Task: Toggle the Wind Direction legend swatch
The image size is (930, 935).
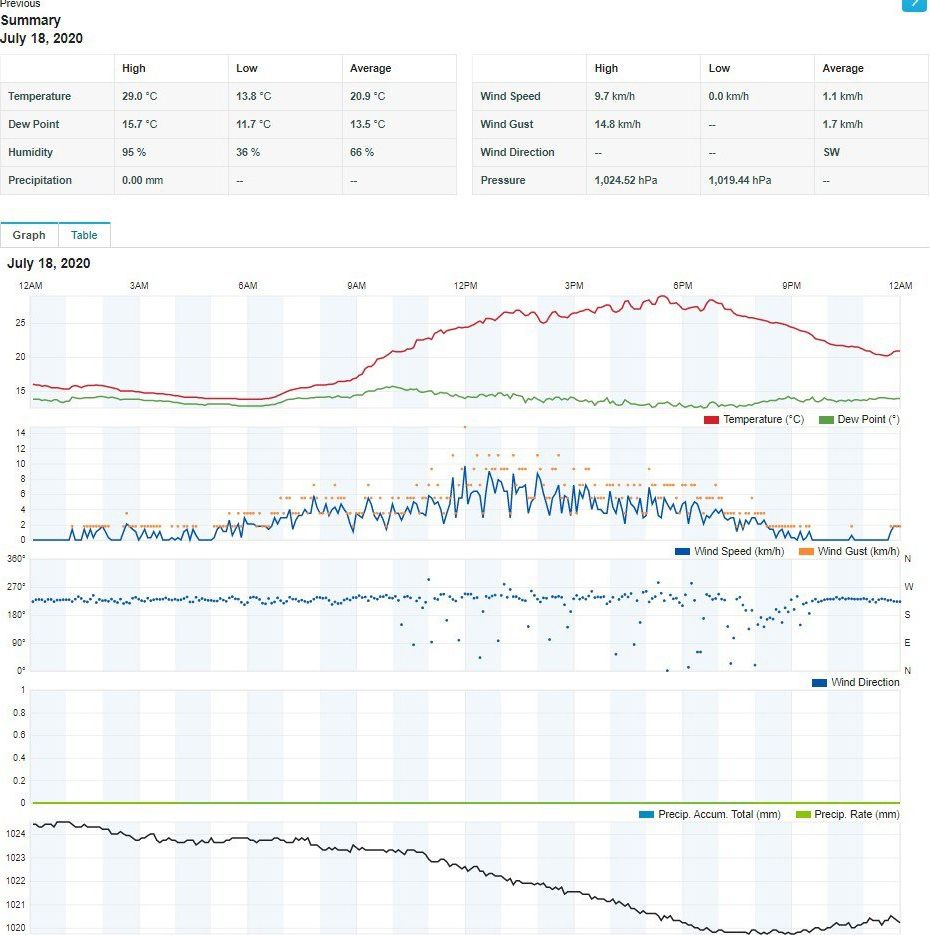Action: (819, 683)
